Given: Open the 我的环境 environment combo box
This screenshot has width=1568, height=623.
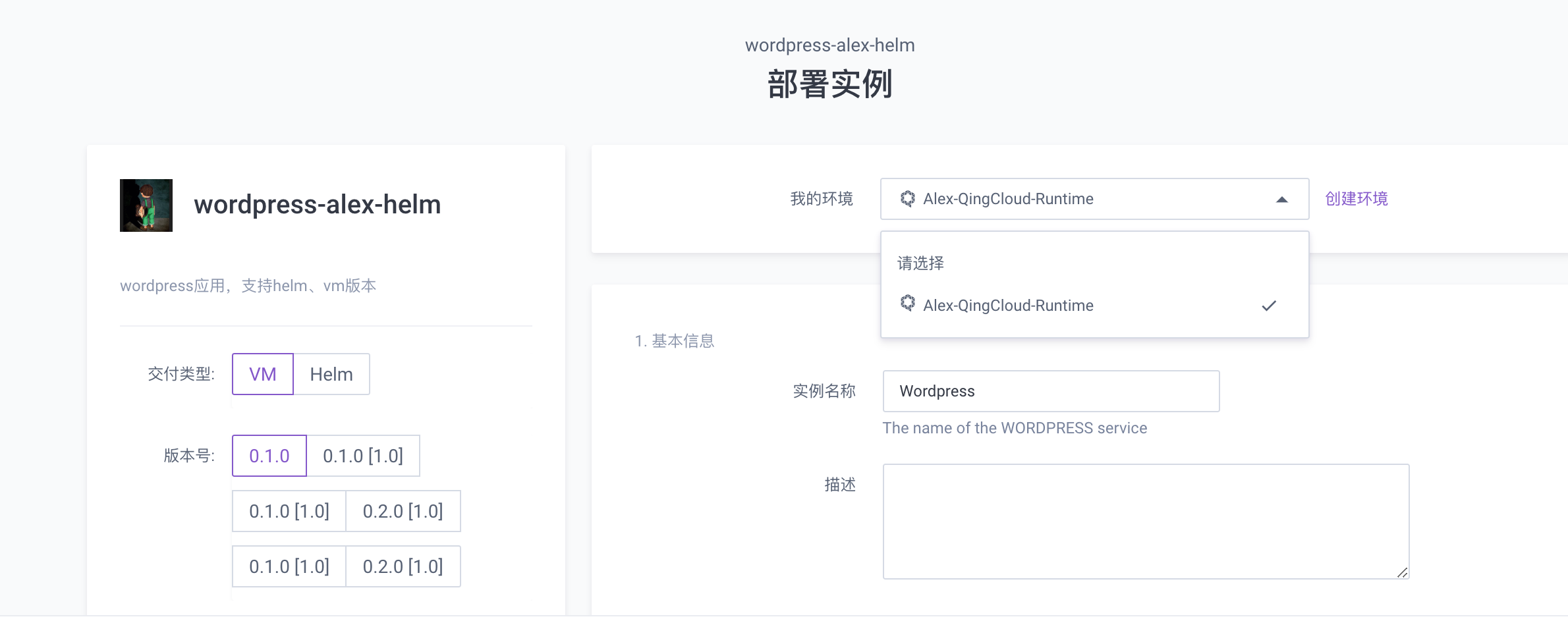Looking at the screenshot, I should [1094, 199].
